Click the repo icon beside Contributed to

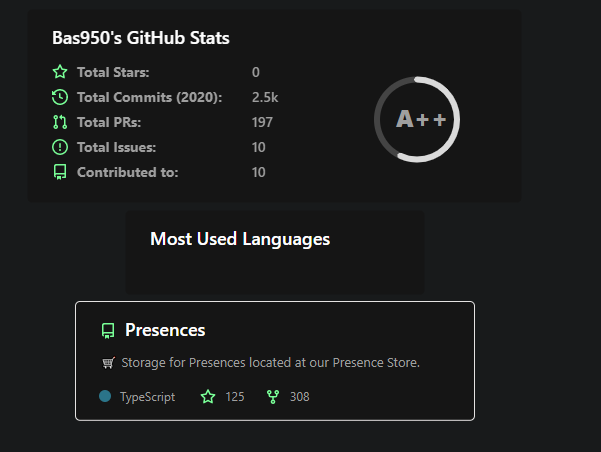(x=60, y=172)
